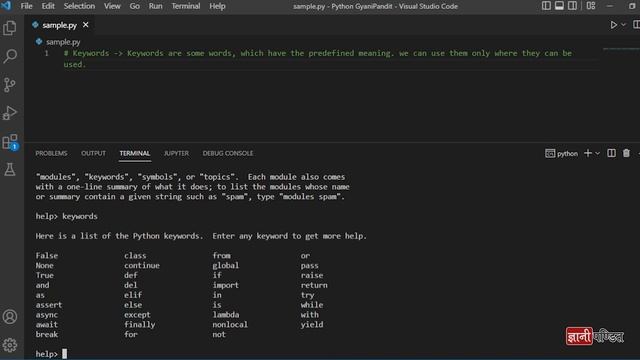Viewport: 640px width, 360px height.
Task: Open the Edit menu
Action: click(x=48, y=6)
